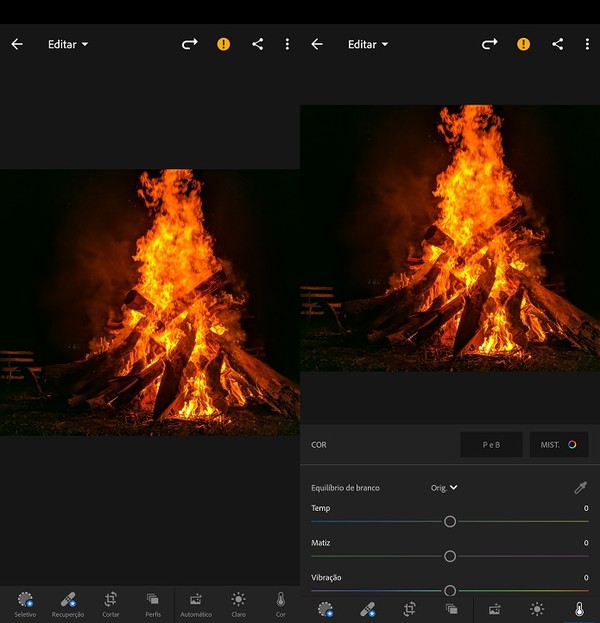Open Editar dropdown on left screen

(x=68, y=44)
